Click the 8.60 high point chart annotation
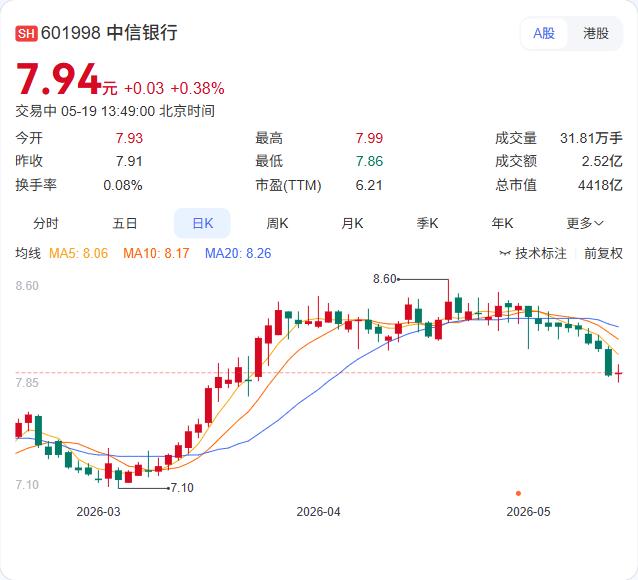 (385, 279)
